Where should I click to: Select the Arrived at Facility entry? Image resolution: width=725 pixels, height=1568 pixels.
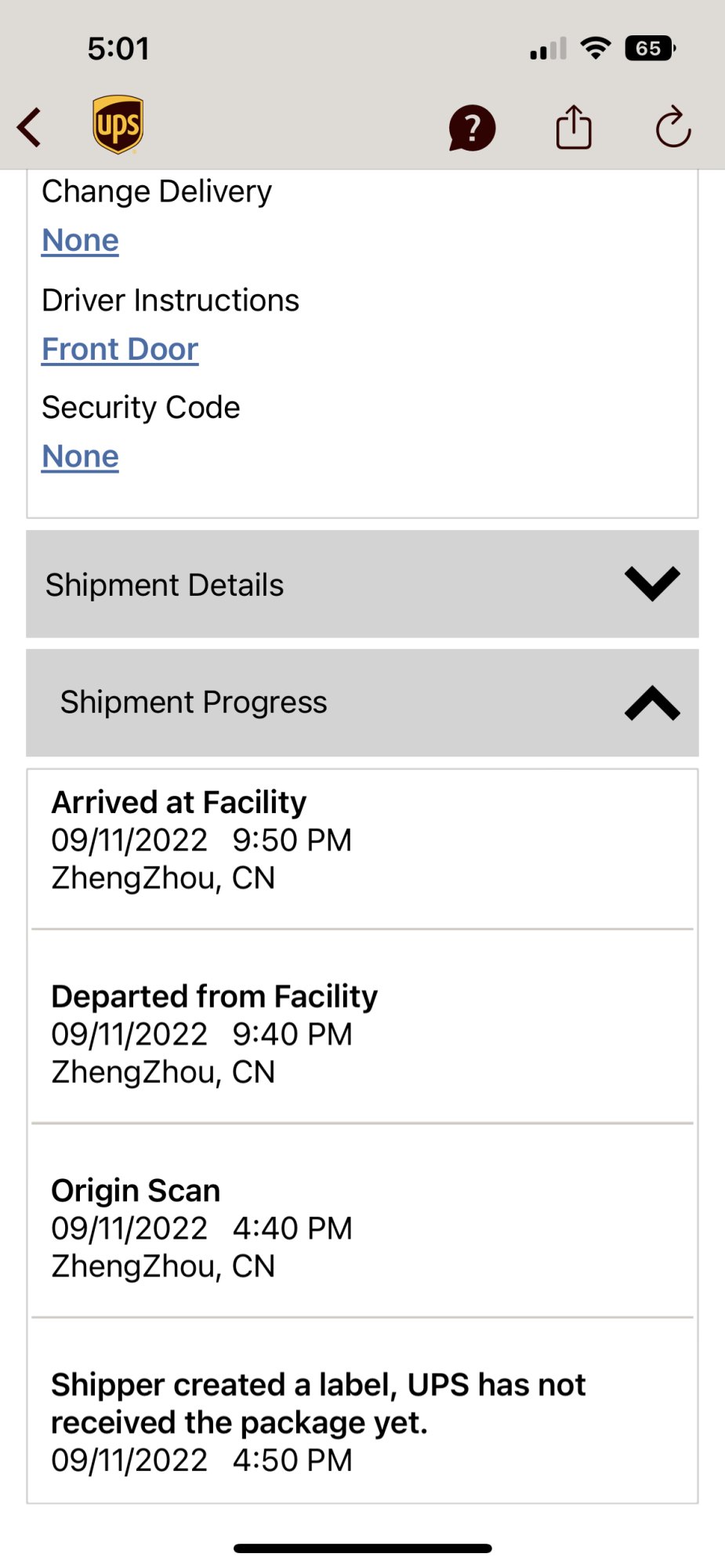tap(362, 840)
